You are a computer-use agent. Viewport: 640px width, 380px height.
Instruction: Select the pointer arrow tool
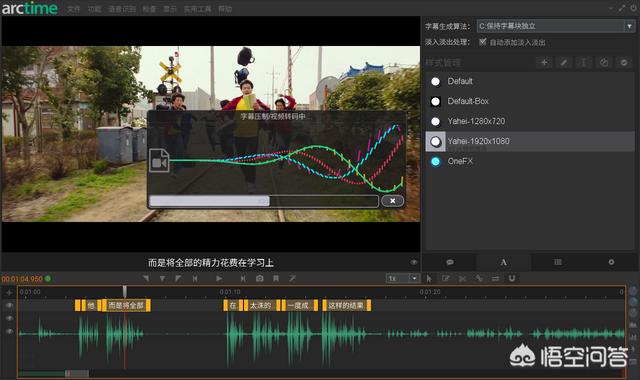click(x=429, y=278)
